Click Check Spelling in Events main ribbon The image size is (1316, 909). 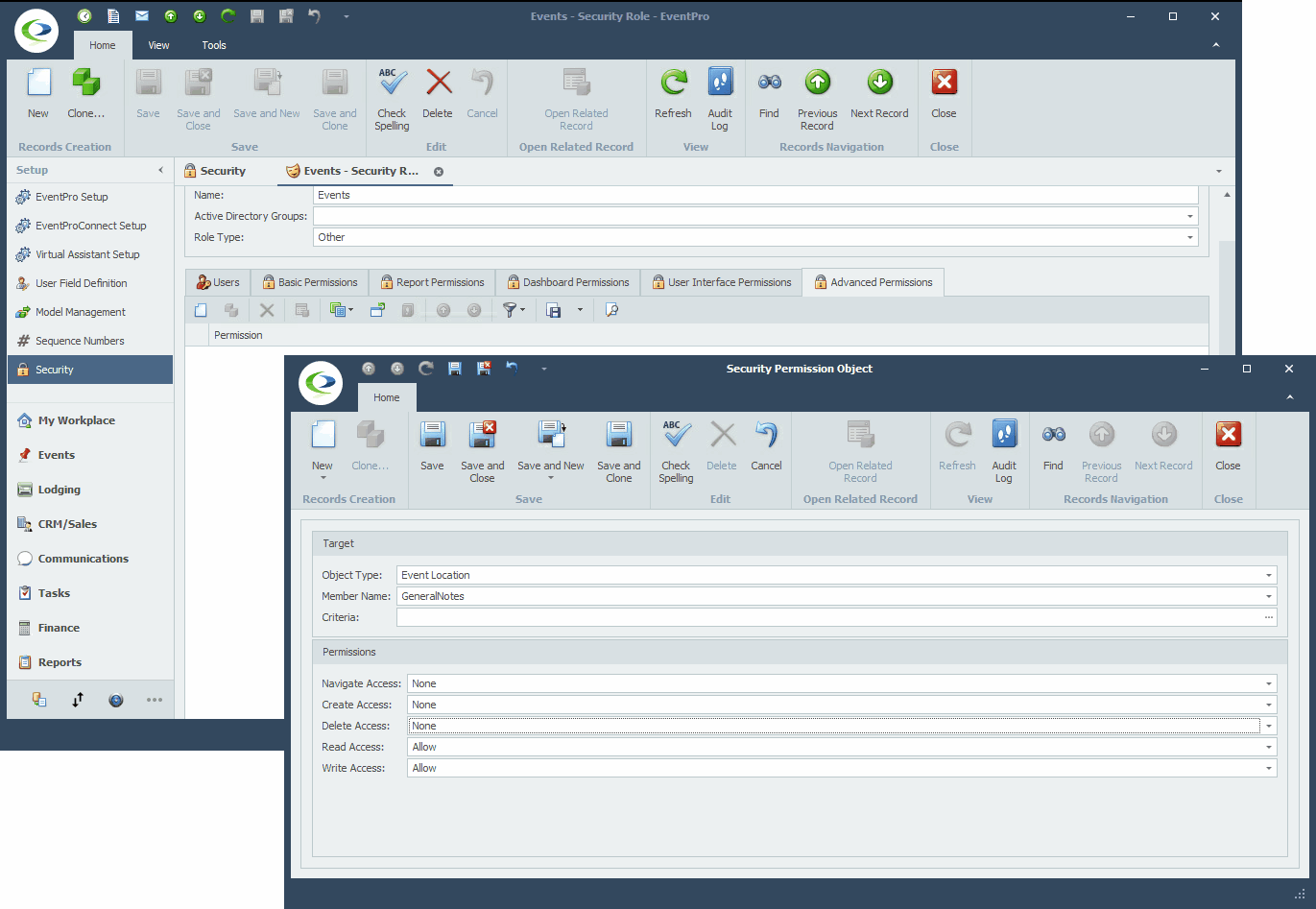(392, 99)
